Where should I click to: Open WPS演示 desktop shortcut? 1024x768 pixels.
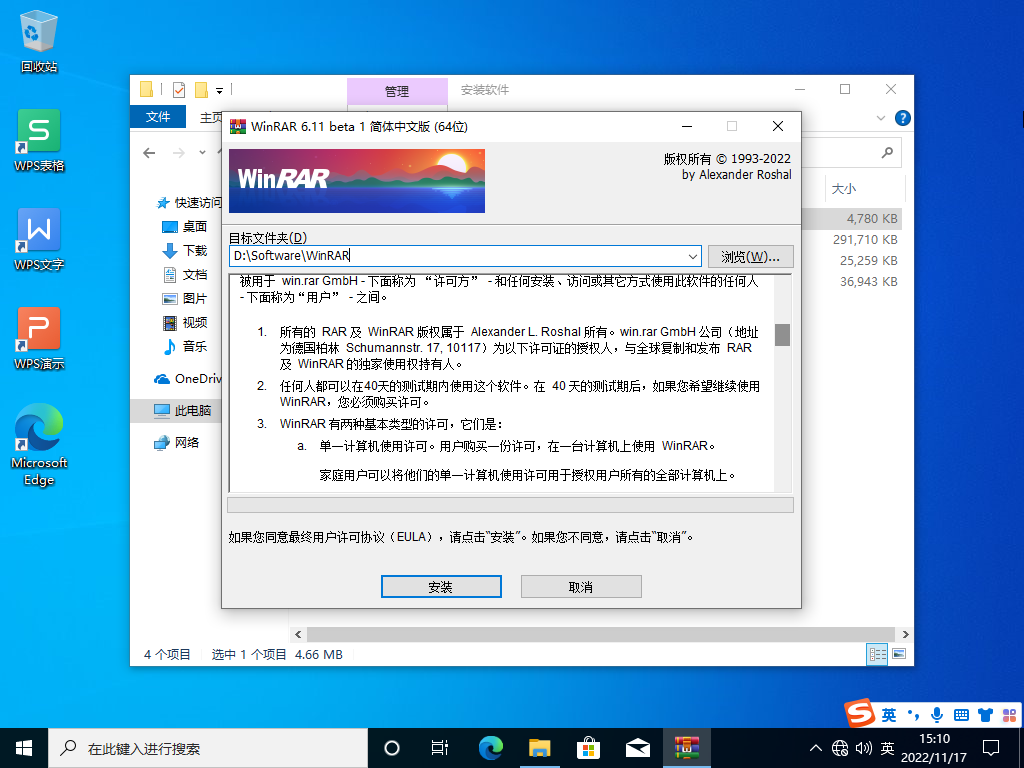39,339
